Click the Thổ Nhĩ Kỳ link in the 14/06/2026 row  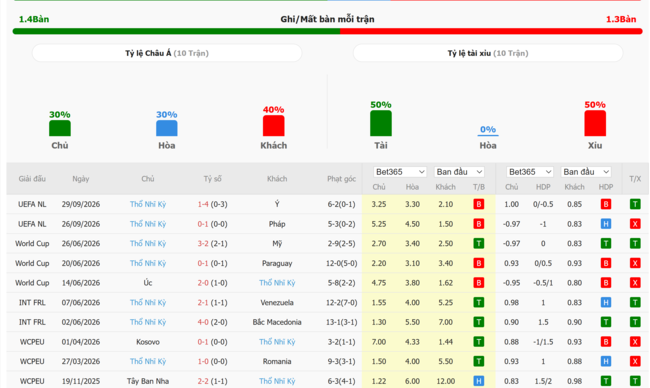coord(277,283)
